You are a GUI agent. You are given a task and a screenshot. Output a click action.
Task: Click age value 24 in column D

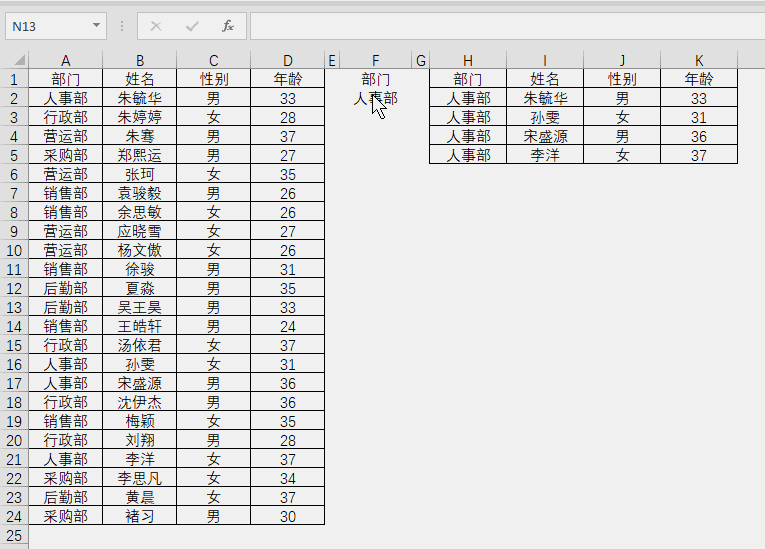click(x=288, y=326)
